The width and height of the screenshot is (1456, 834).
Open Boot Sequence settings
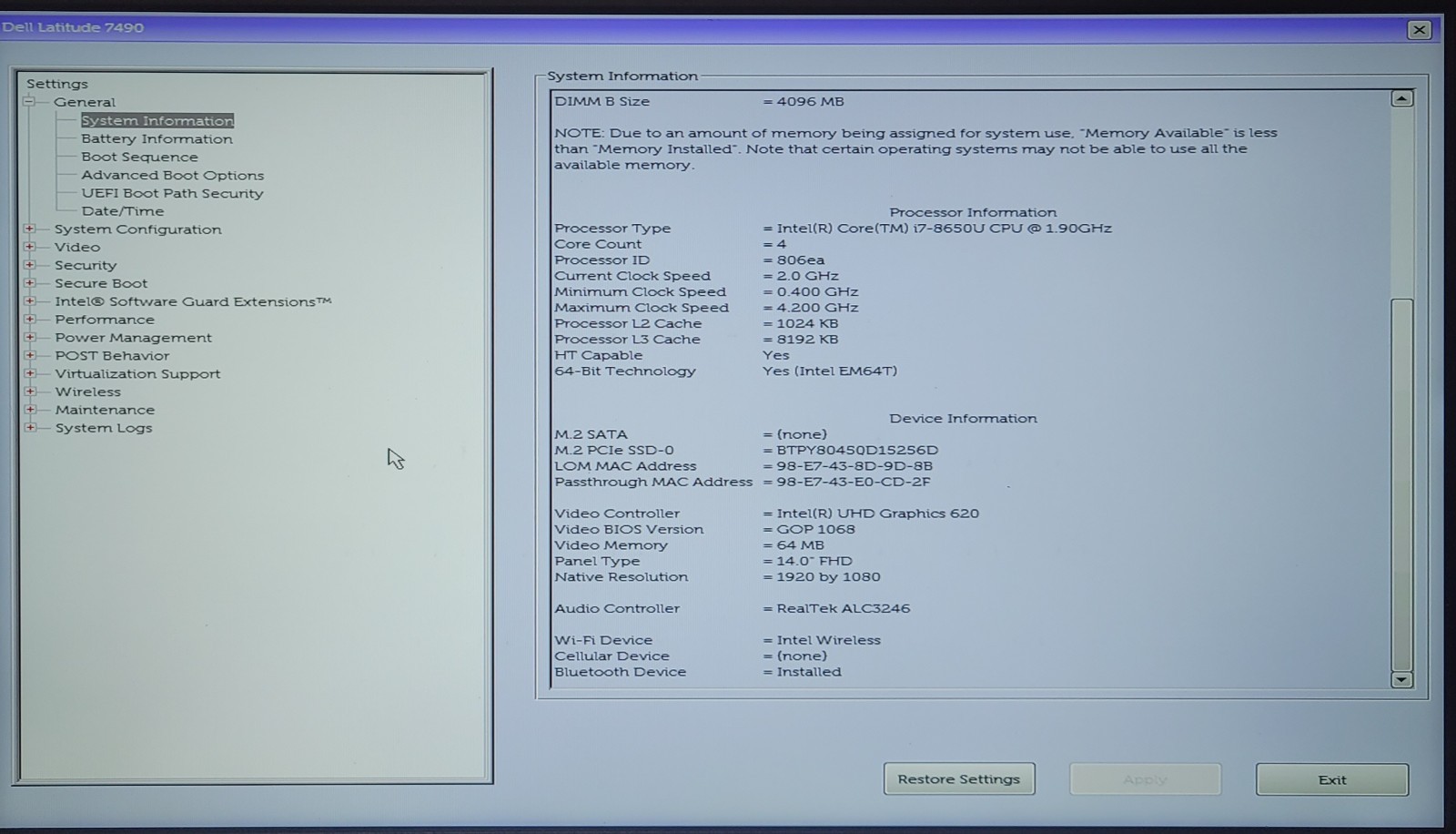[139, 157]
